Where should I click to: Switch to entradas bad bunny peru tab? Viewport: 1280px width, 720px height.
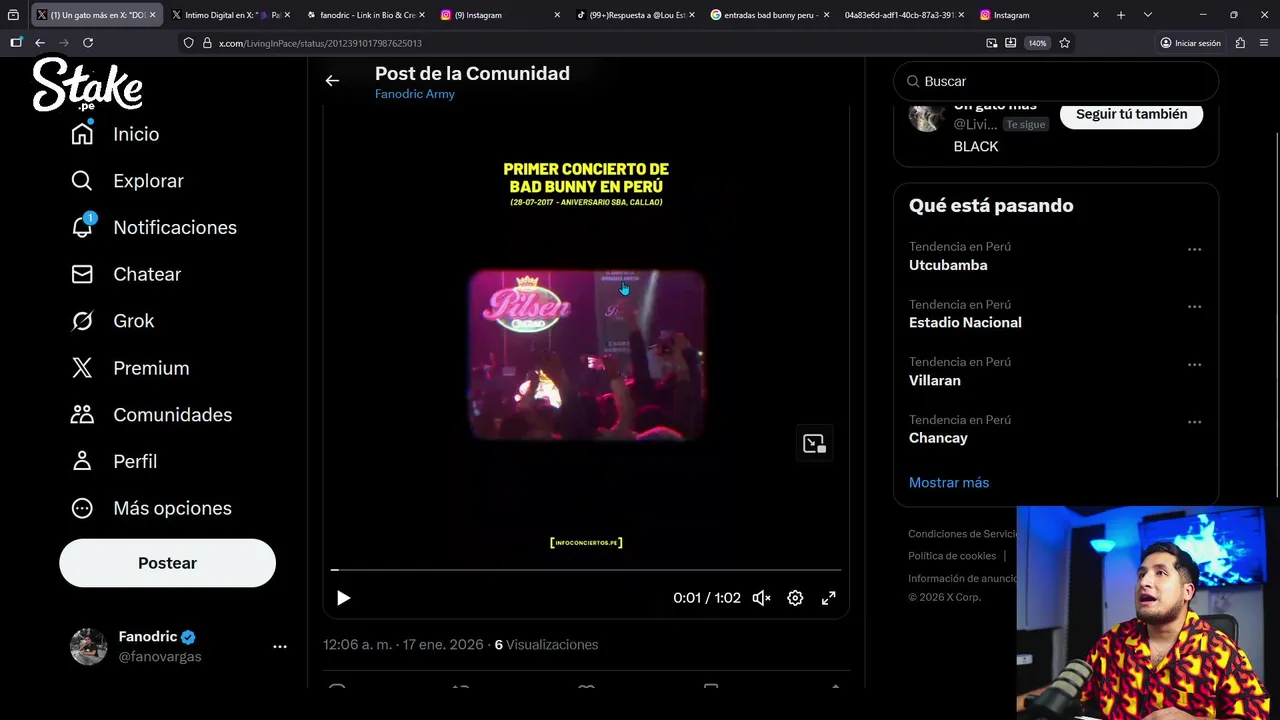click(x=768, y=15)
